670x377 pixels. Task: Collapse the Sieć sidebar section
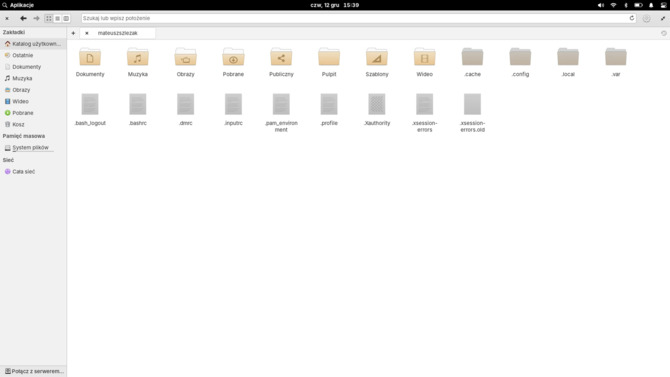8,160
